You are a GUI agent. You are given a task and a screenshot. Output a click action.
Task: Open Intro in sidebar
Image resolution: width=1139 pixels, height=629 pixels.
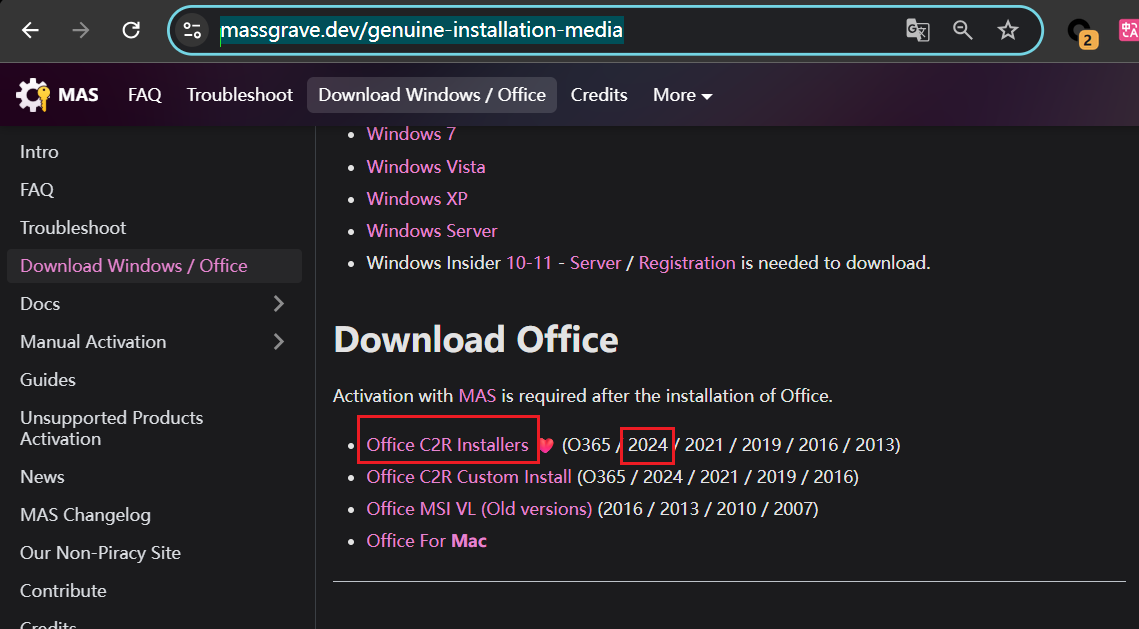click(x=39, y=152)
